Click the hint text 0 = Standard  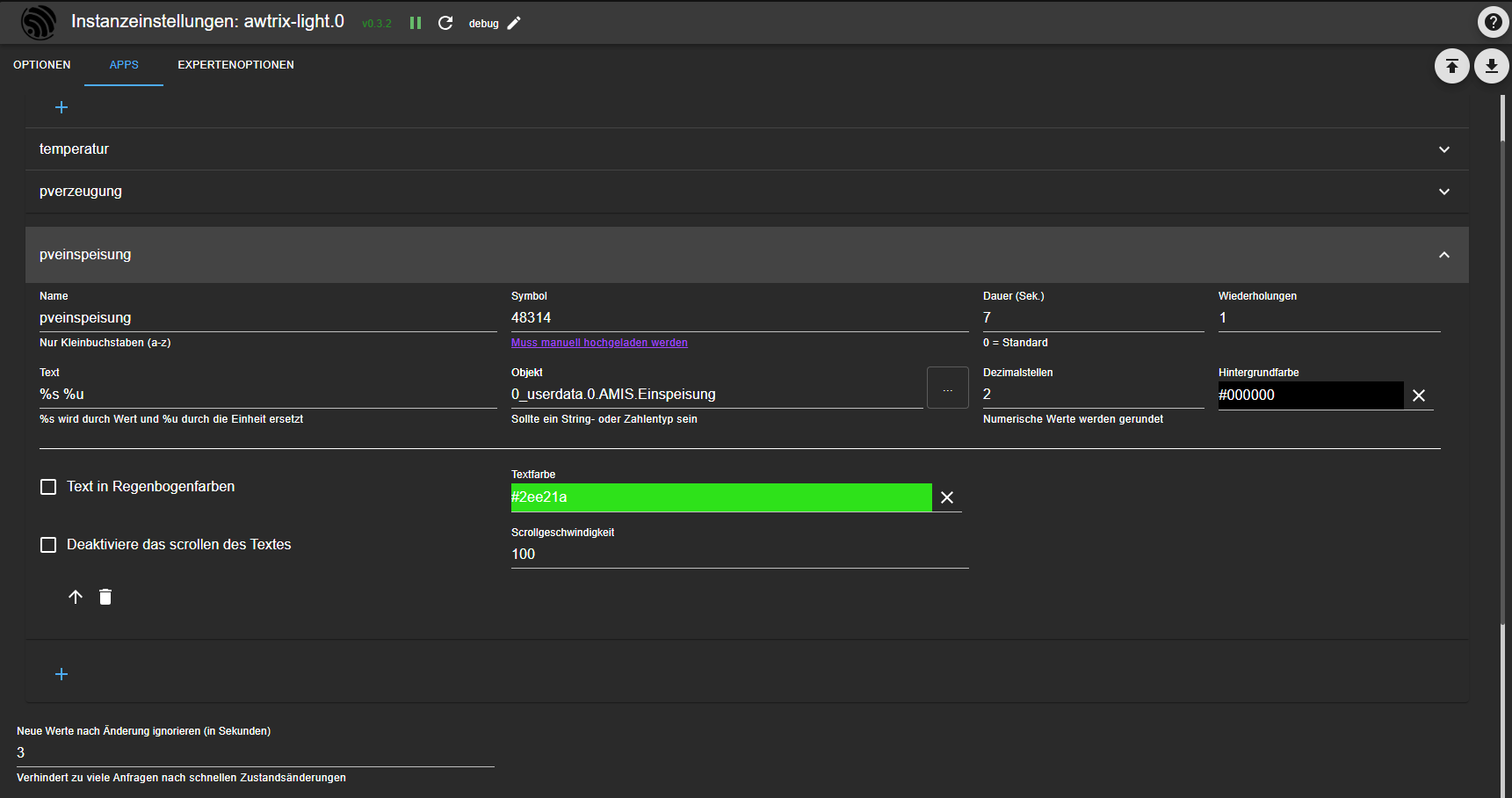click(x=1016, y=343)
